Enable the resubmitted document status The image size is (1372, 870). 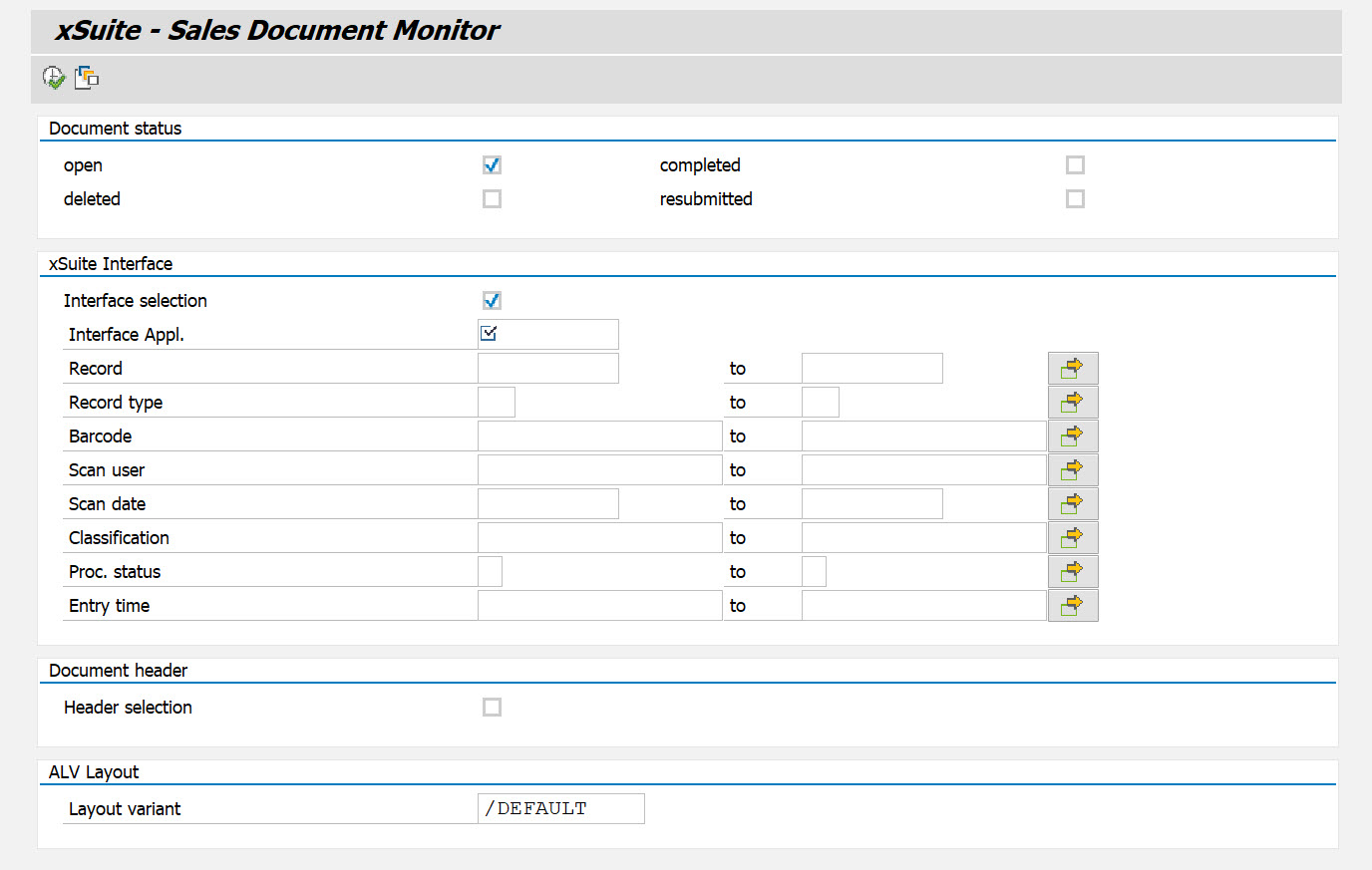click(1075, 198)
